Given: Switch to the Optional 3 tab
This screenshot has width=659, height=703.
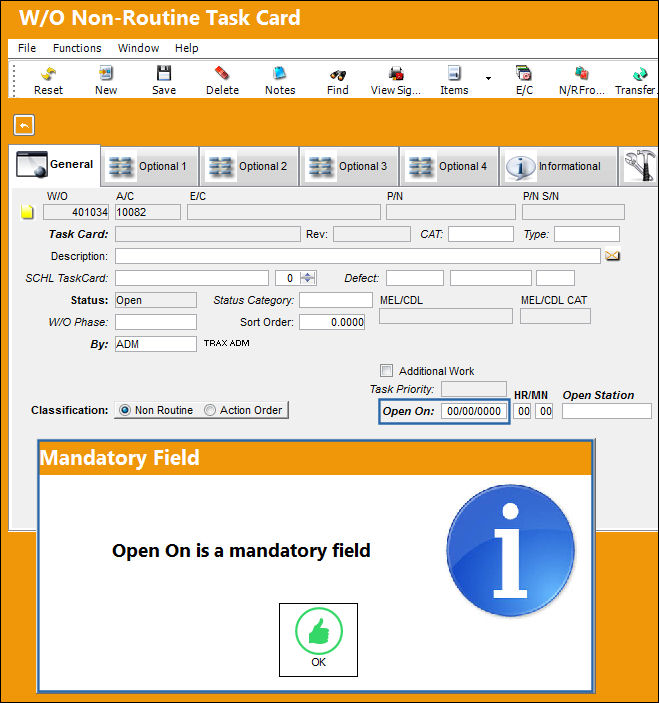Looking at the screenshot, I should [350, 166].
